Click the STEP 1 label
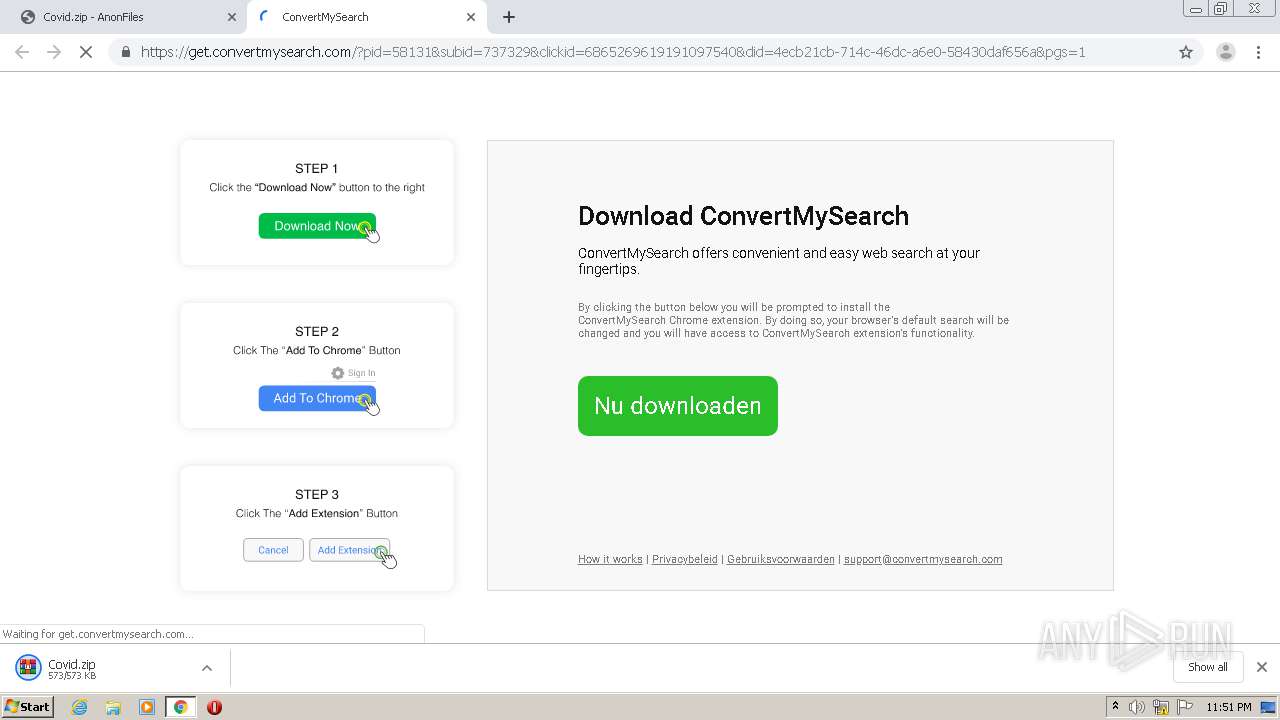The width and height of the screenshot is (1280, 720). (x=317, y=168)
